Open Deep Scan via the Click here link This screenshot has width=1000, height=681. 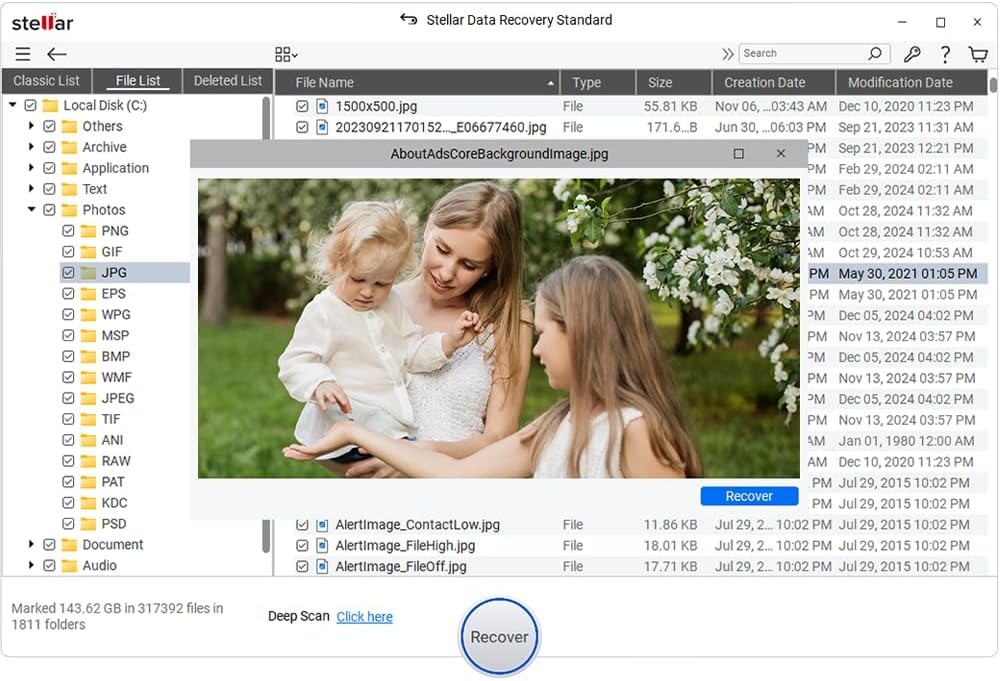(364, 617)
